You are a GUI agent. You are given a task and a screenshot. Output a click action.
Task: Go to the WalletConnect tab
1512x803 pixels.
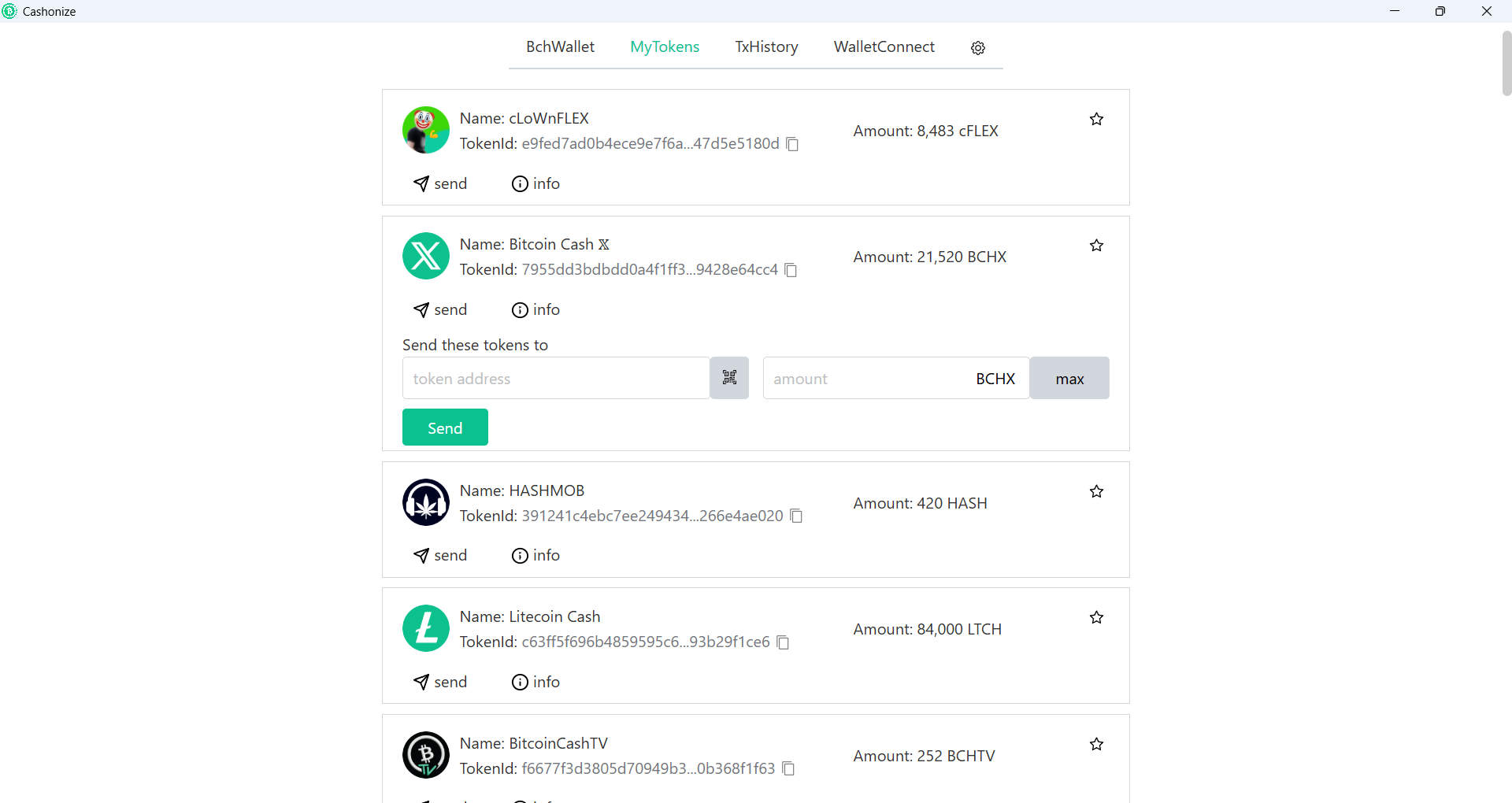884,47
